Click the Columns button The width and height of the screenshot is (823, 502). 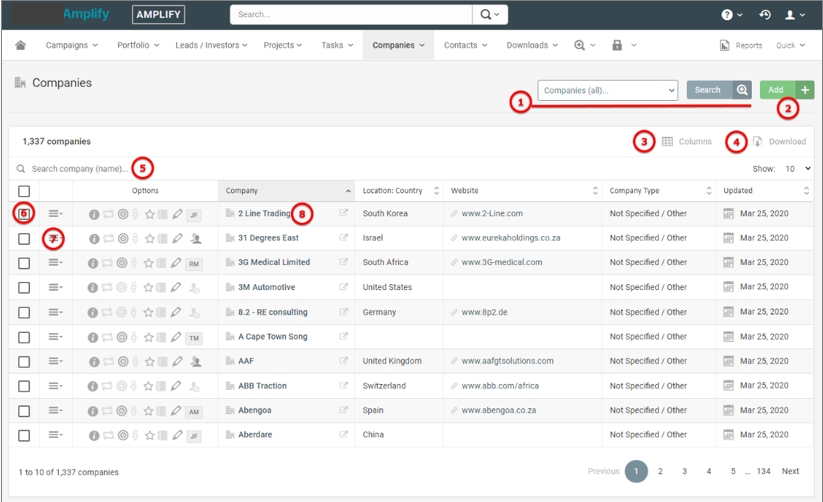pyautogui.click(x=687, y=141)
